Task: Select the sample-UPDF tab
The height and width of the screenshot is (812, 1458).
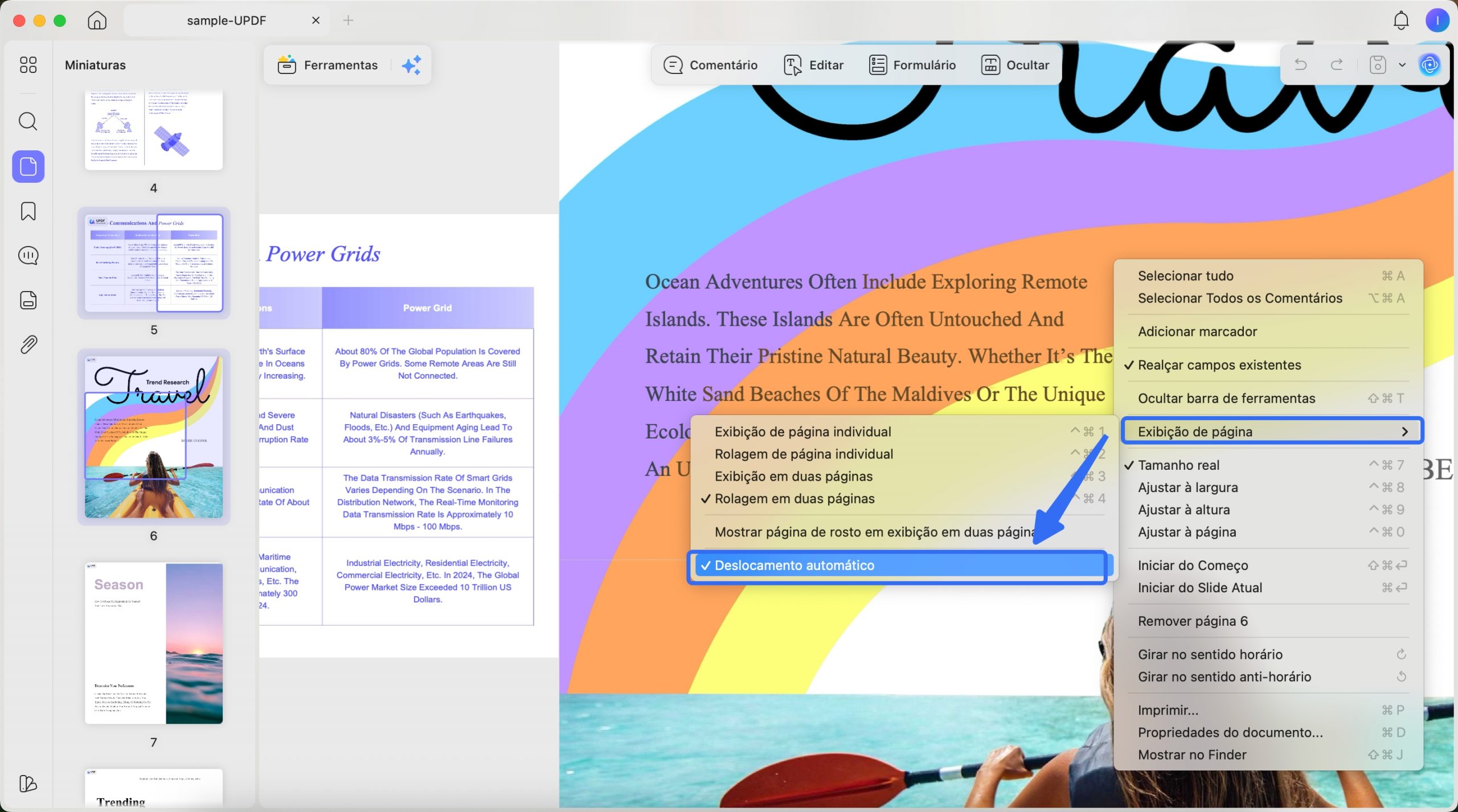Action: (226, 20)
